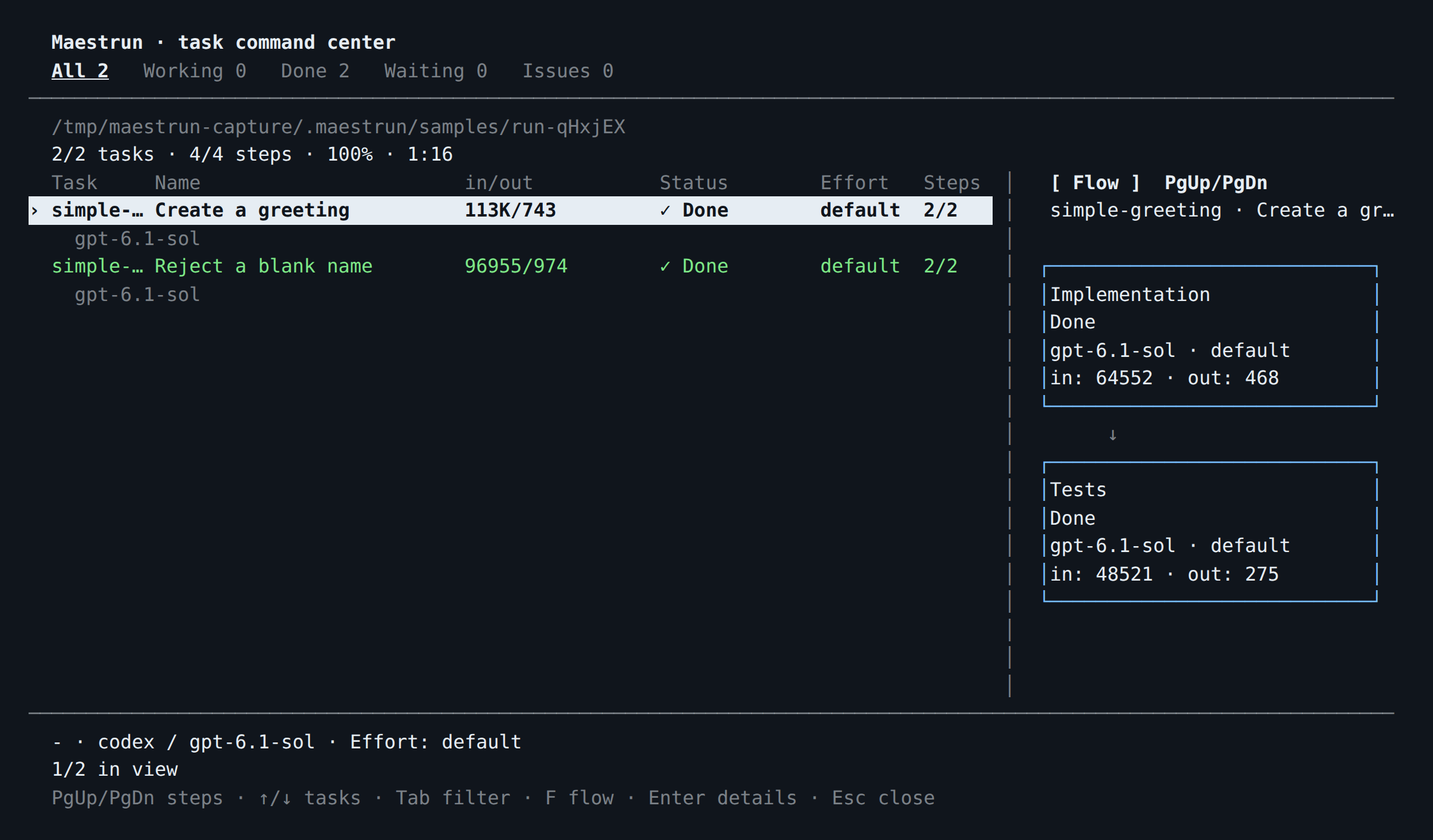Click the Done checkmark in Reject a blank name row
The height and width of the screenshot is (840, 1433).
coord(665,266)
